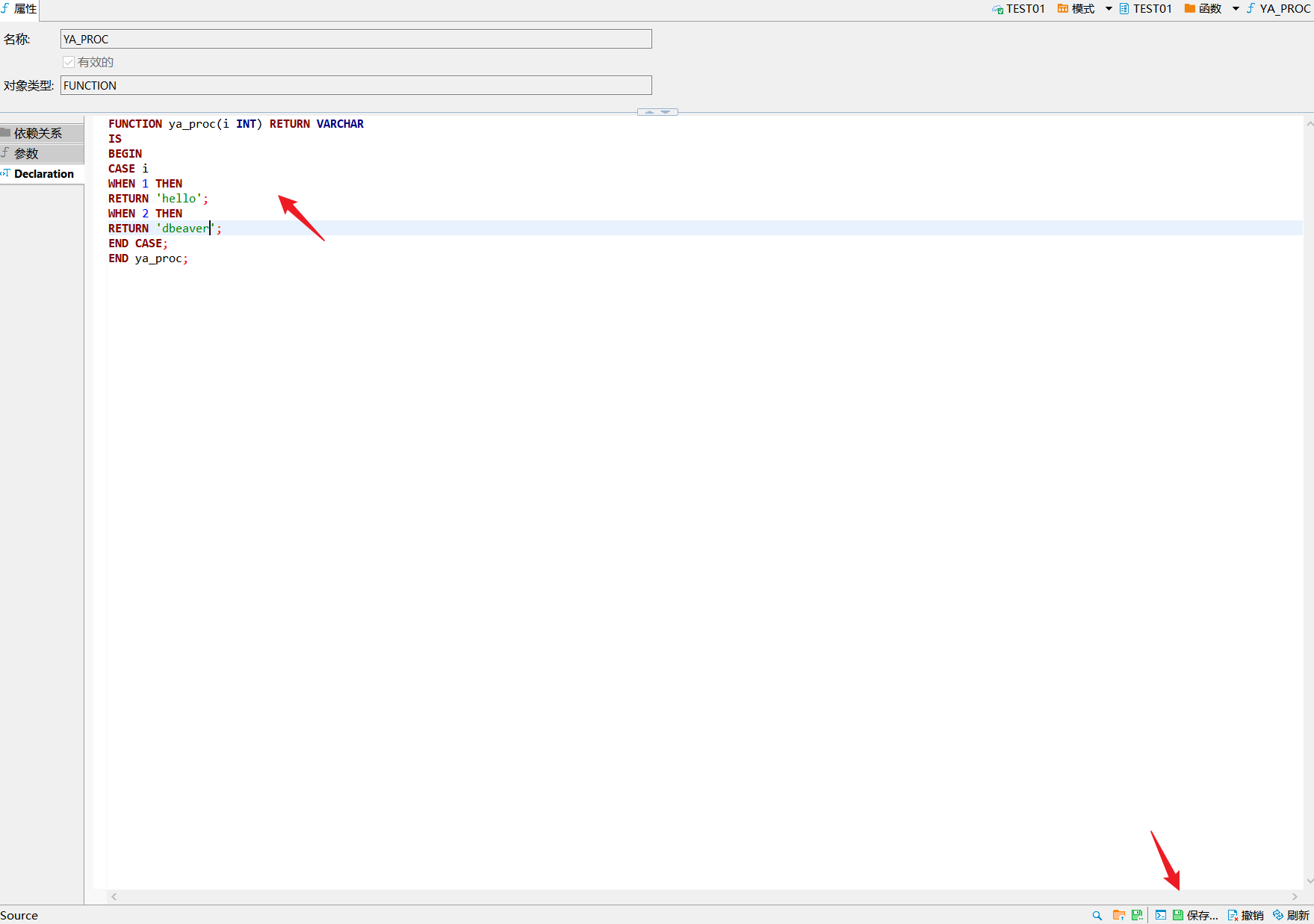The height and width of the screenshot is (924, 1314).
Task: Click the 撤销 revert button
Action: 1245,915
